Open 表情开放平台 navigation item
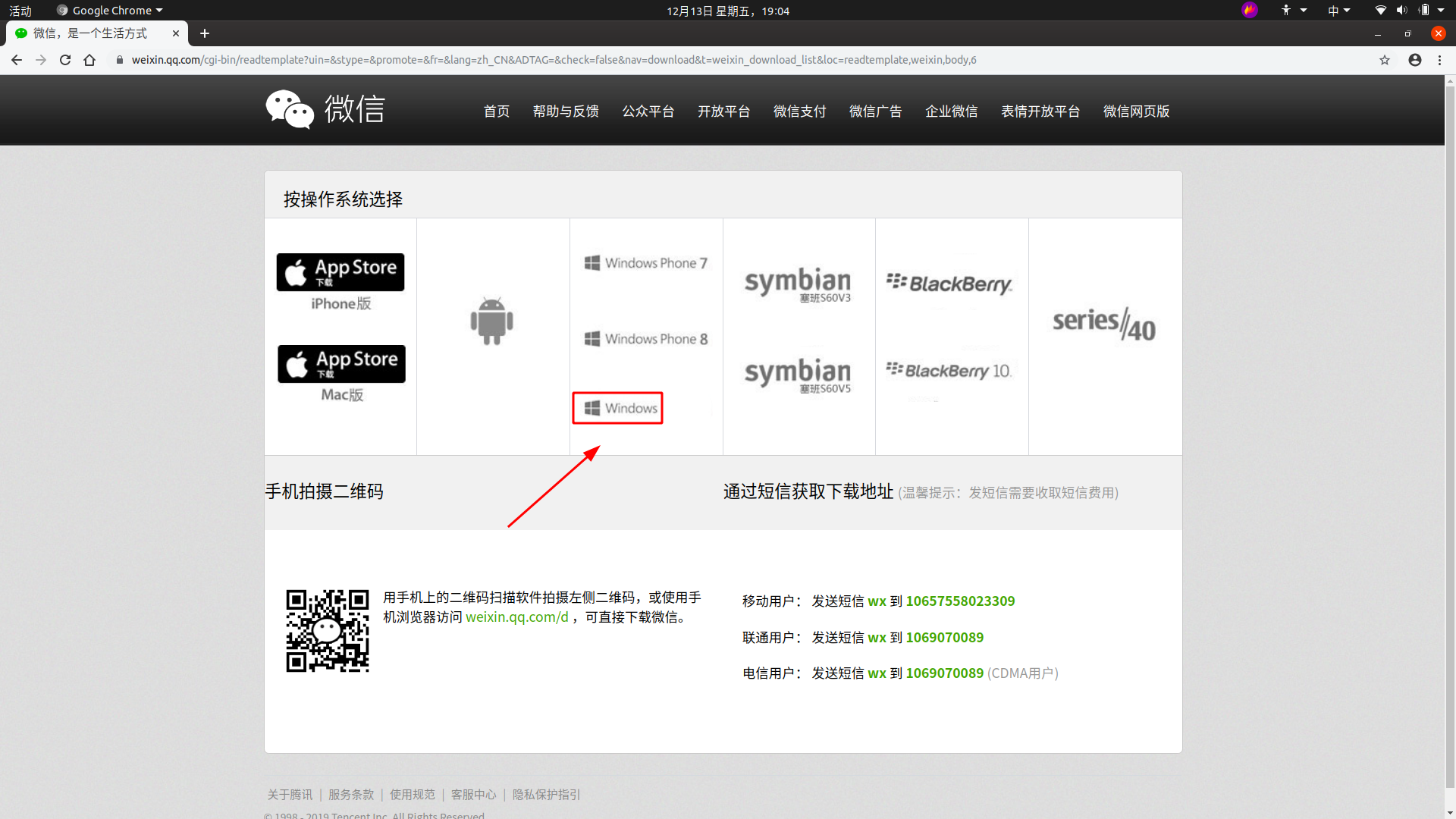 pos(1040,111)
